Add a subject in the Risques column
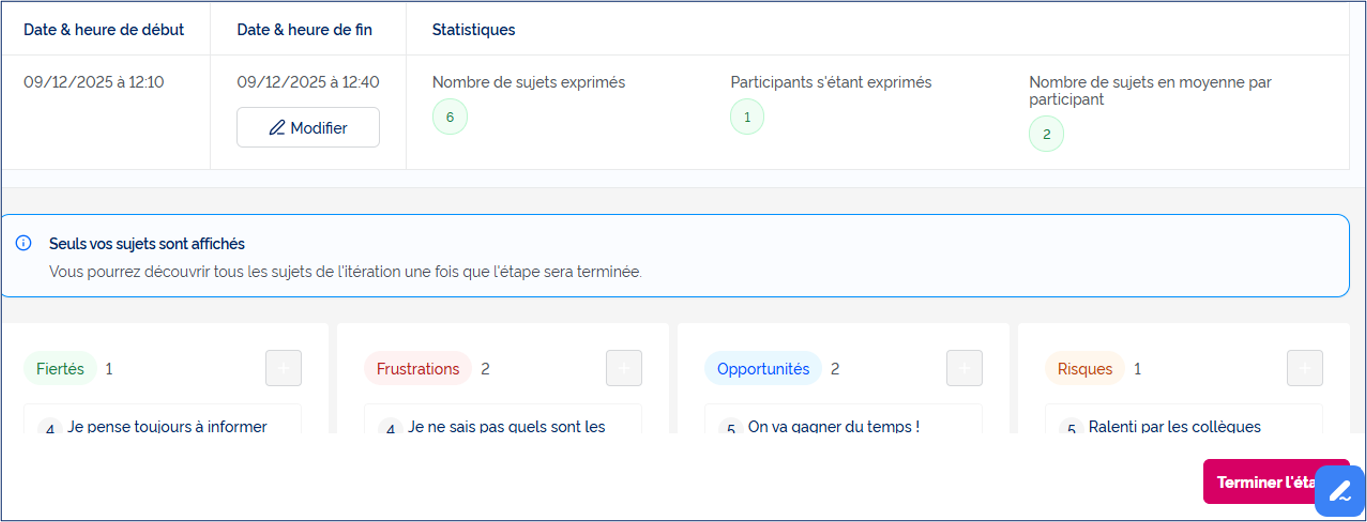1367x522 pixels. 1305,369
